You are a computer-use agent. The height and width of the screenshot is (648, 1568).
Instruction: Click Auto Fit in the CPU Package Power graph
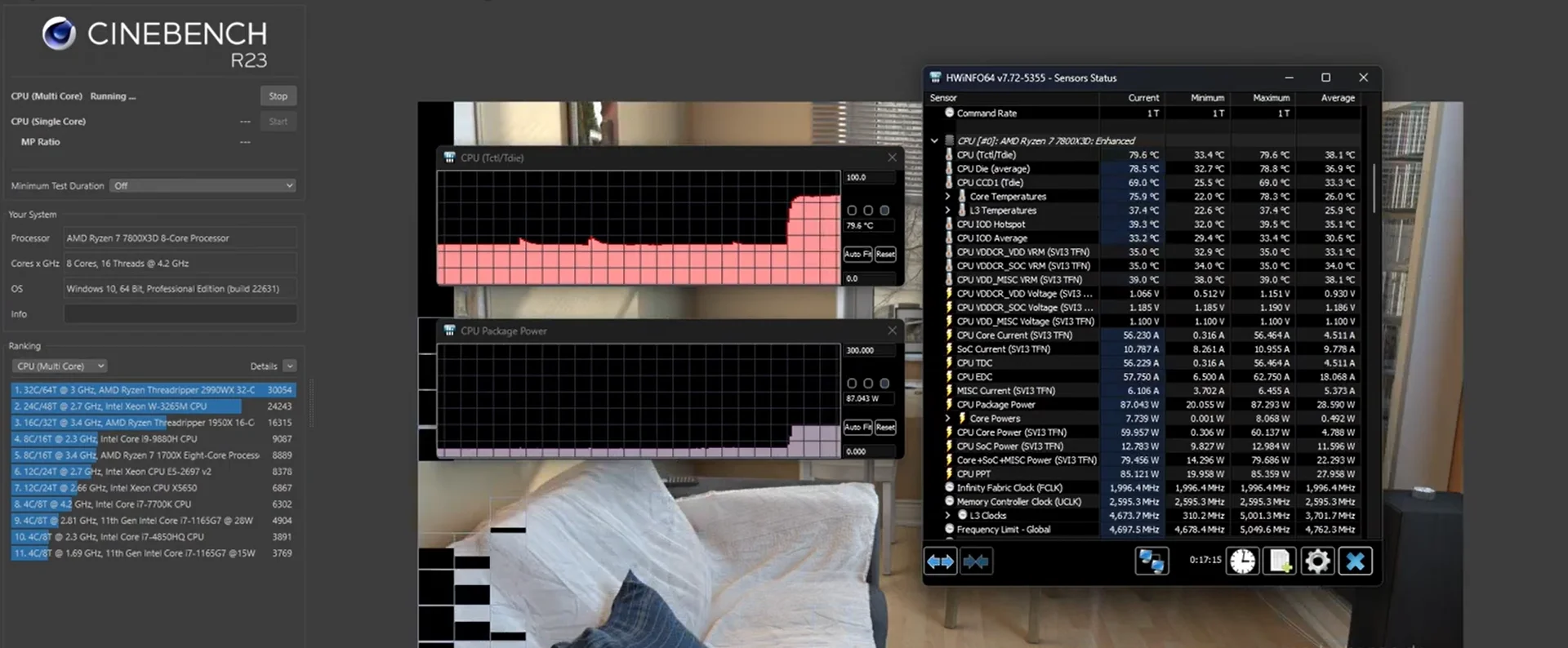tap(857, 428)
